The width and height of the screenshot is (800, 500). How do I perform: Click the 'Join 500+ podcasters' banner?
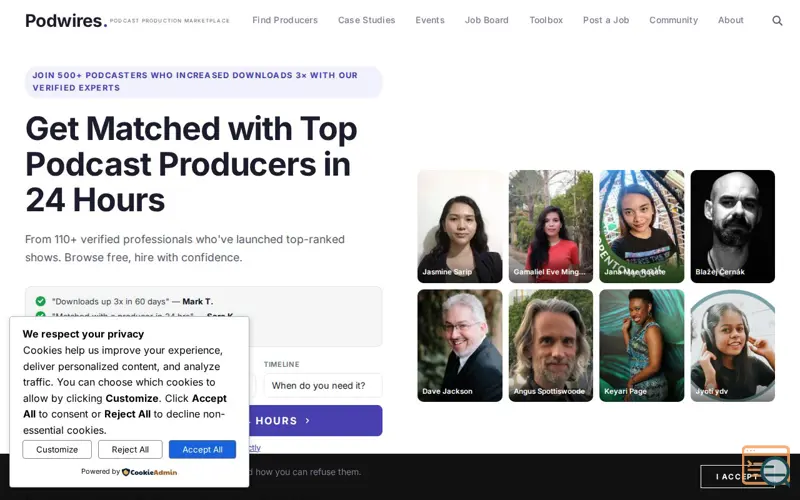click(204, 82)
